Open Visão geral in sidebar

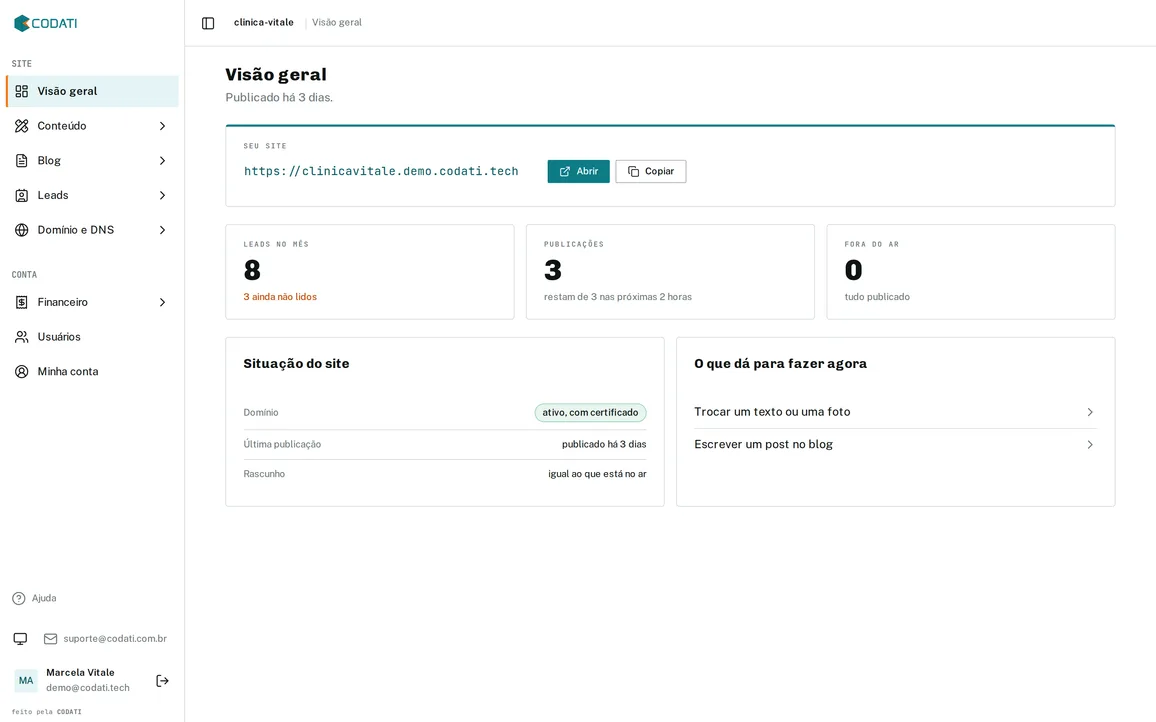pyautogui.click(x=92, y=91)
